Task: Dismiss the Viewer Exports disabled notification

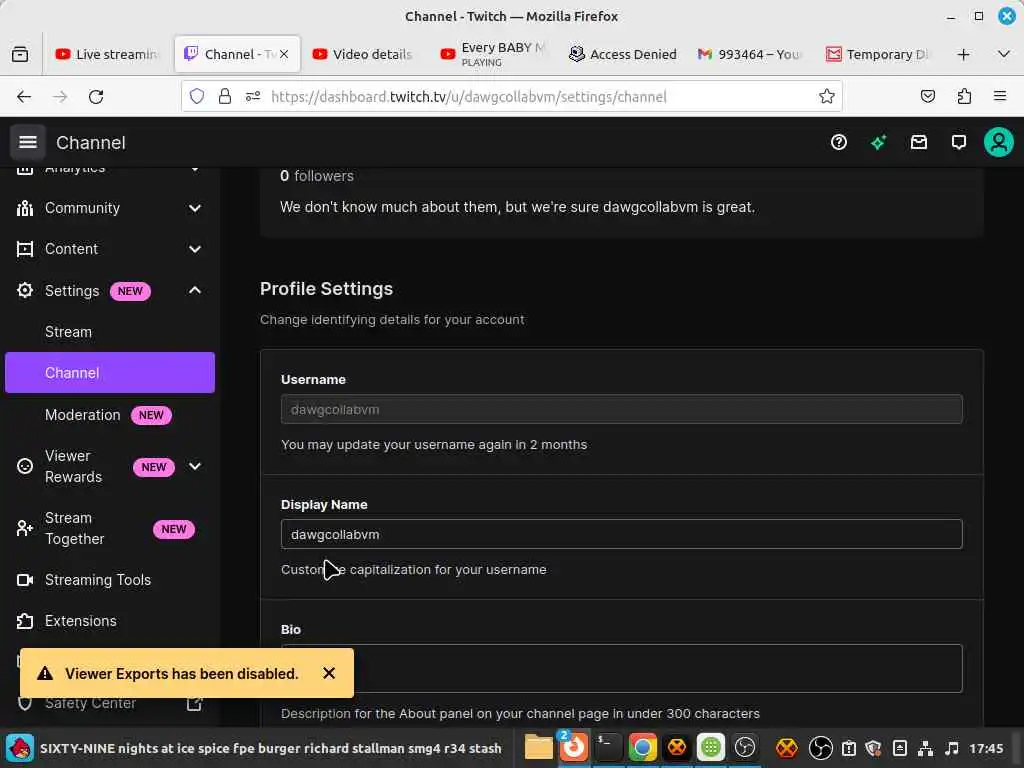Action: (329, 673)
